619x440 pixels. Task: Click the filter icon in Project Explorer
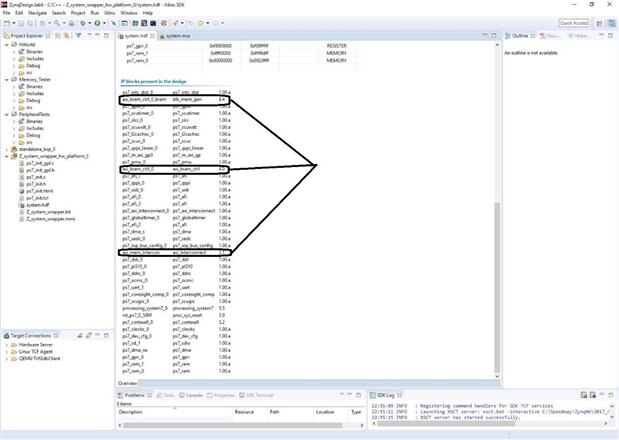(79, 36)
